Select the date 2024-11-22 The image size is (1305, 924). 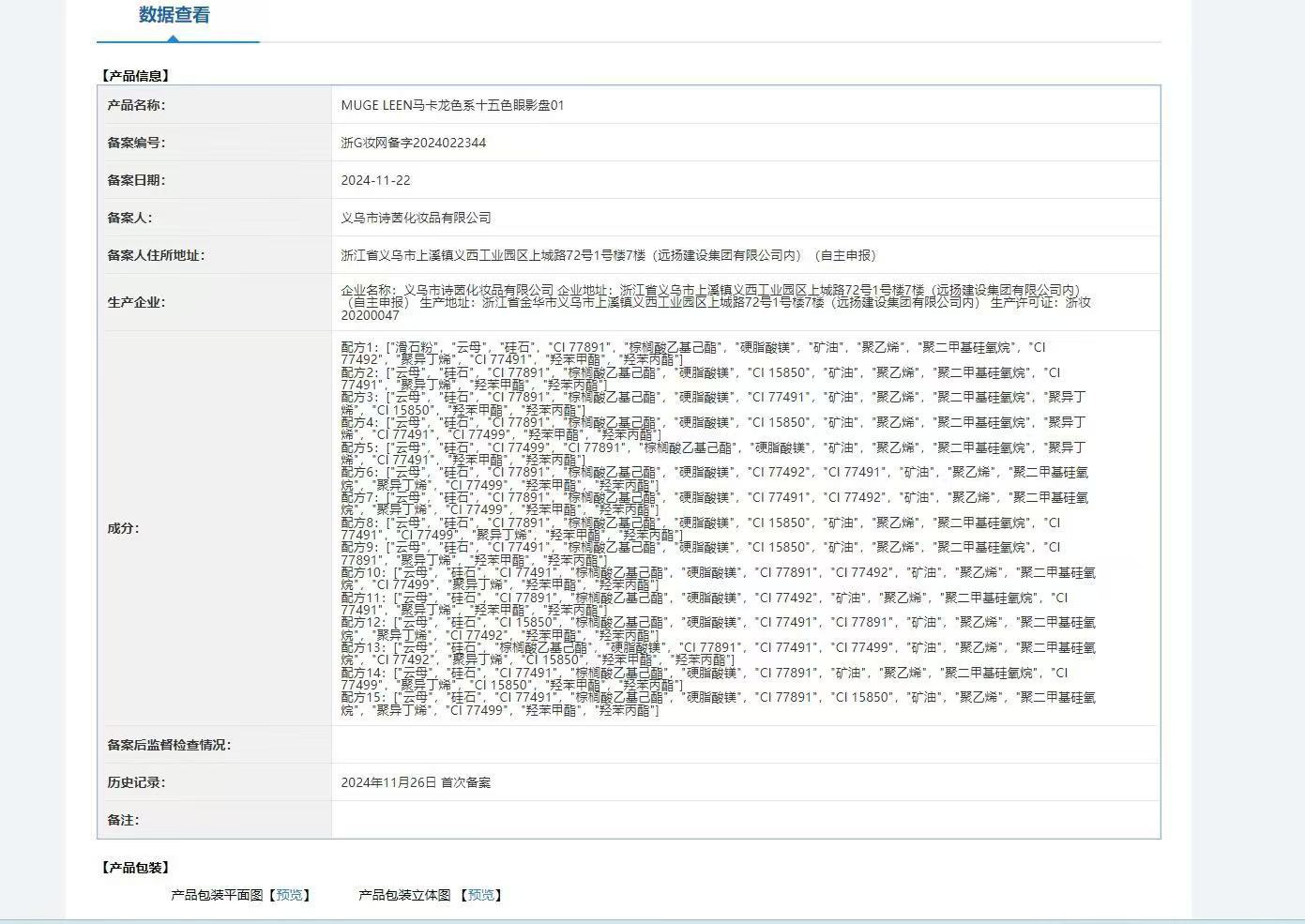coord(375,180)
